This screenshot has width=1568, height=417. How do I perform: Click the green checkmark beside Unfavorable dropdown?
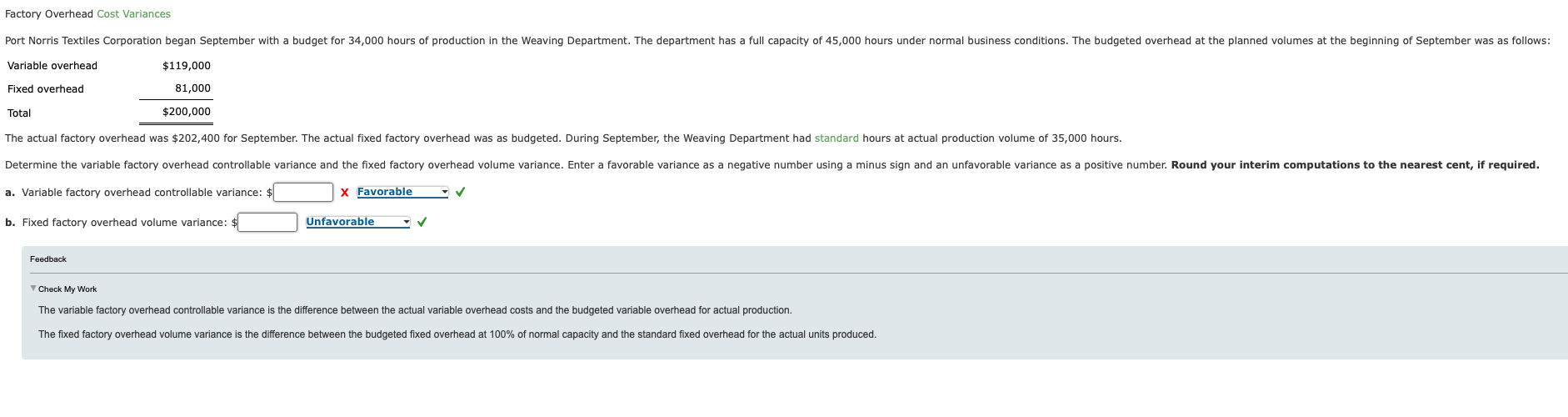click(x=422, y=222)
